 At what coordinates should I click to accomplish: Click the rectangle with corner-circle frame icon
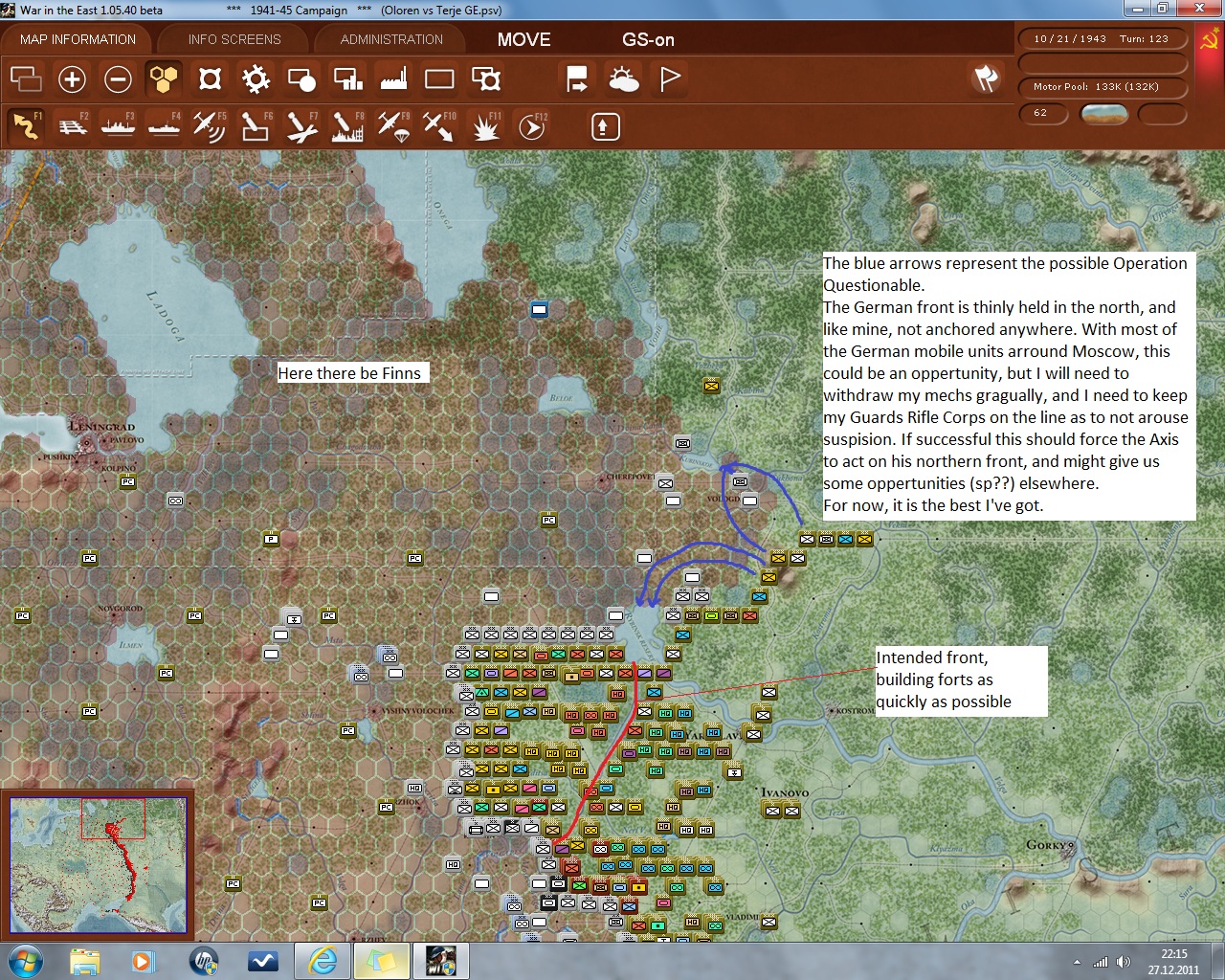point(486,78)
